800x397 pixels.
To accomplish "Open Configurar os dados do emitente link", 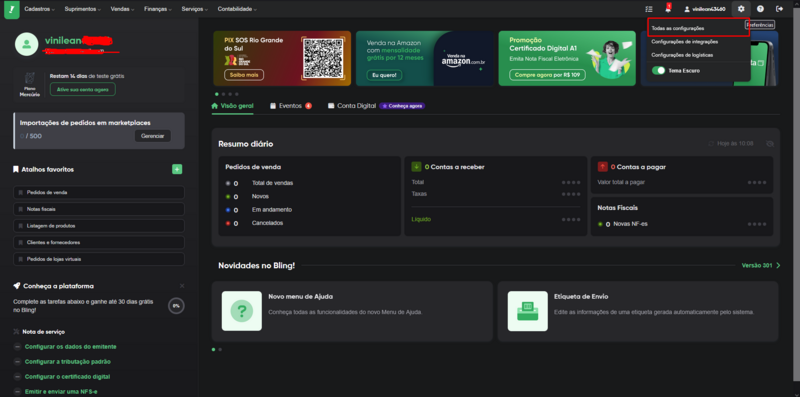I will click(x=70, y=346).
